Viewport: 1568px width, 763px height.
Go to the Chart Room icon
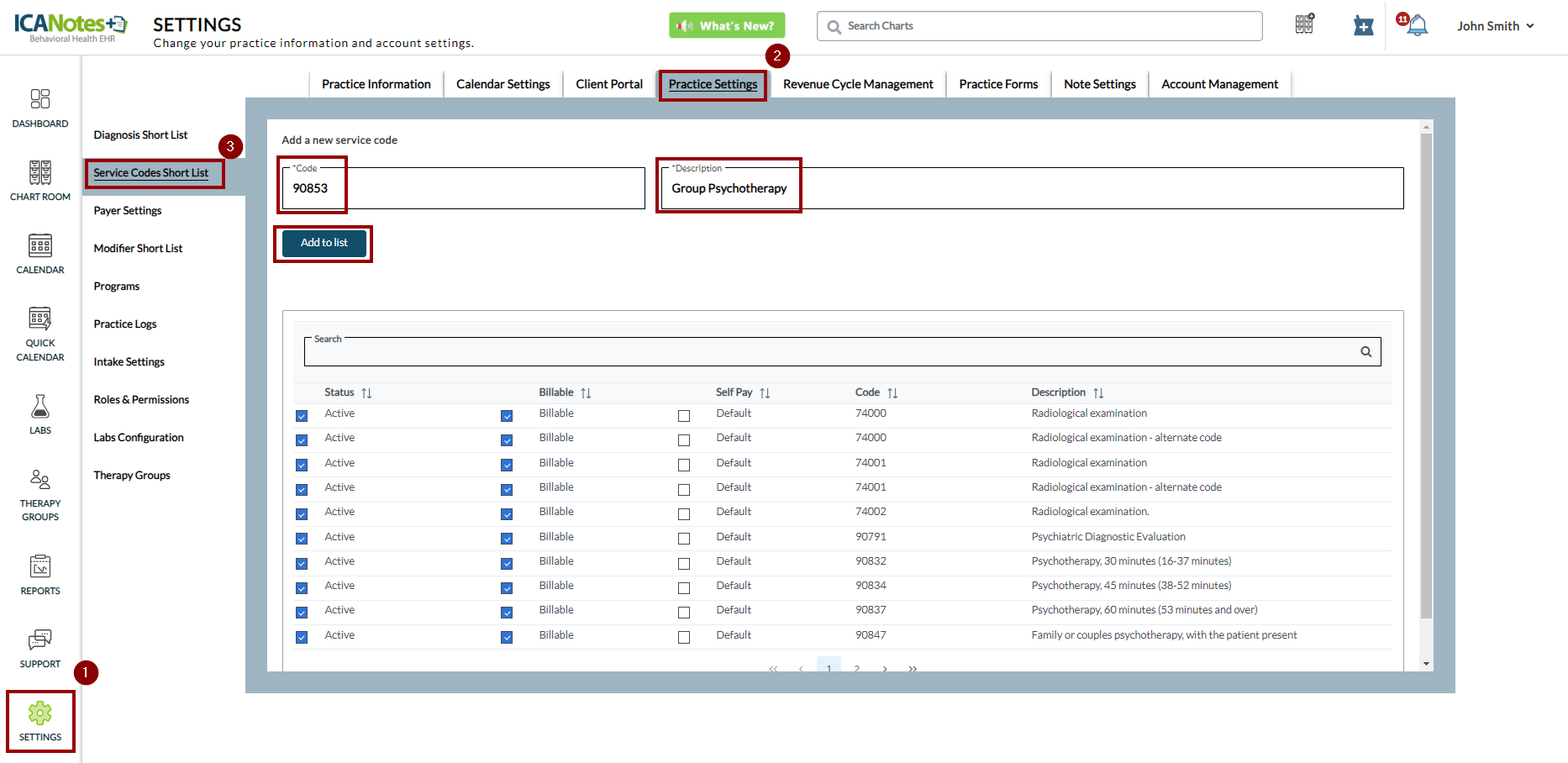pyautogui.click(x=40, y=173)
